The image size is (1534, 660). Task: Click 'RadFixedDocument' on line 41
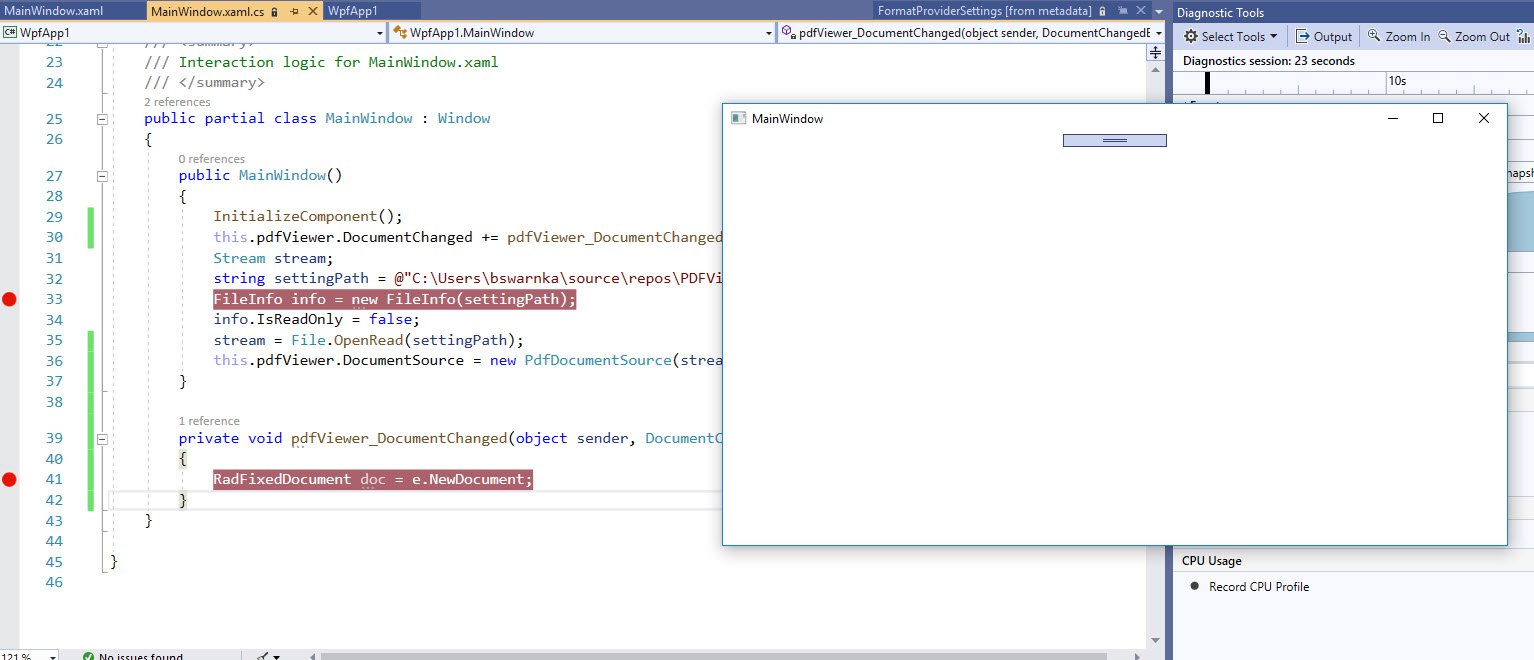[282, 480]
